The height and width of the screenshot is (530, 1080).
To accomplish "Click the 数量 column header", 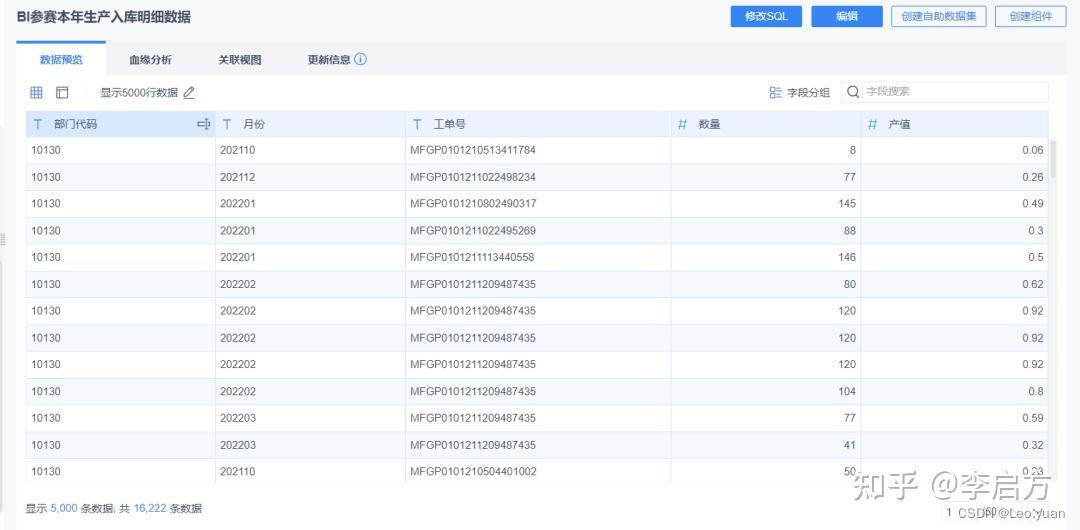I will [767, 124].
